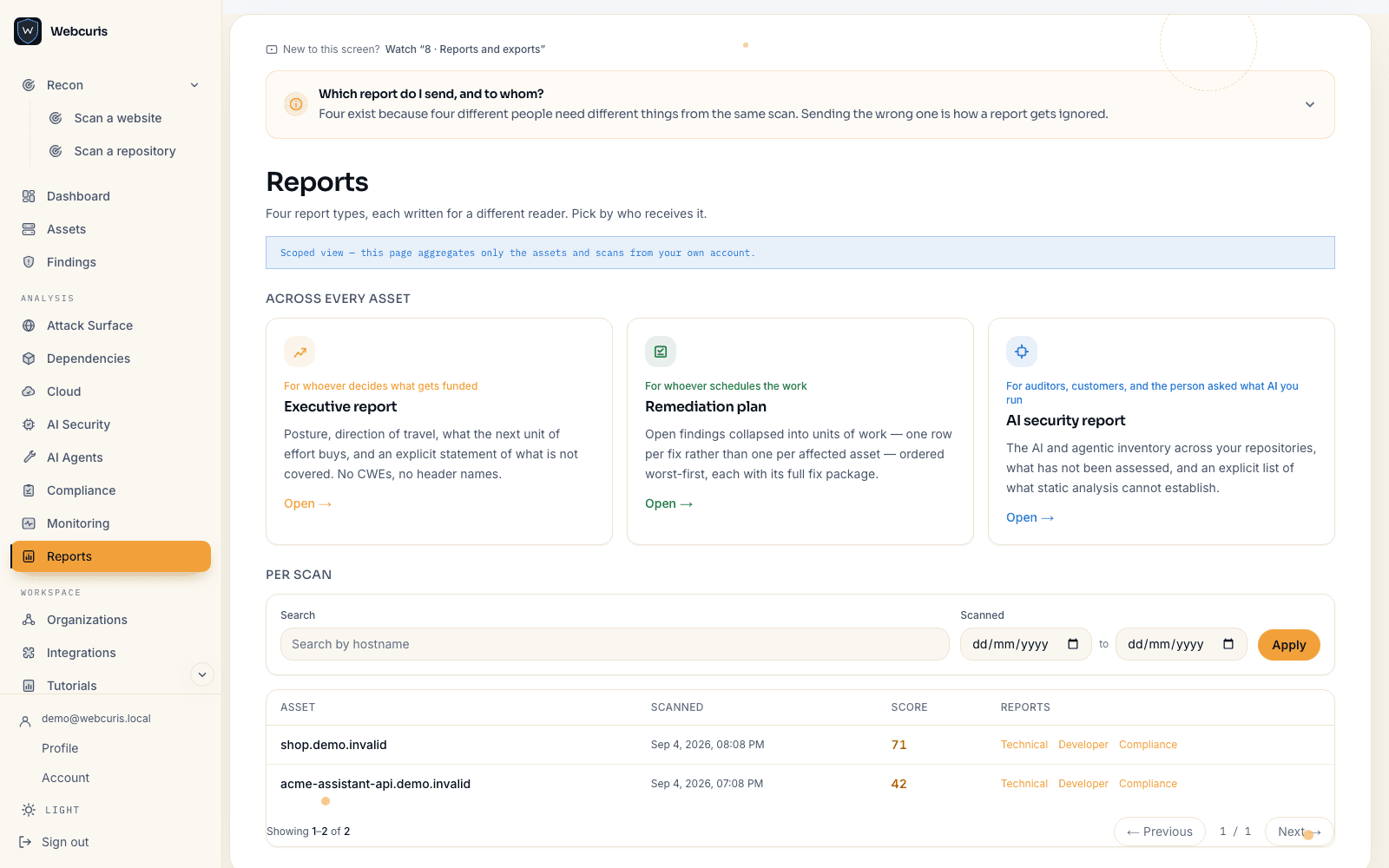Open Technical report for shop.demo.invalid
The height and width of the screenshot is (868, 1389).
1024,745
